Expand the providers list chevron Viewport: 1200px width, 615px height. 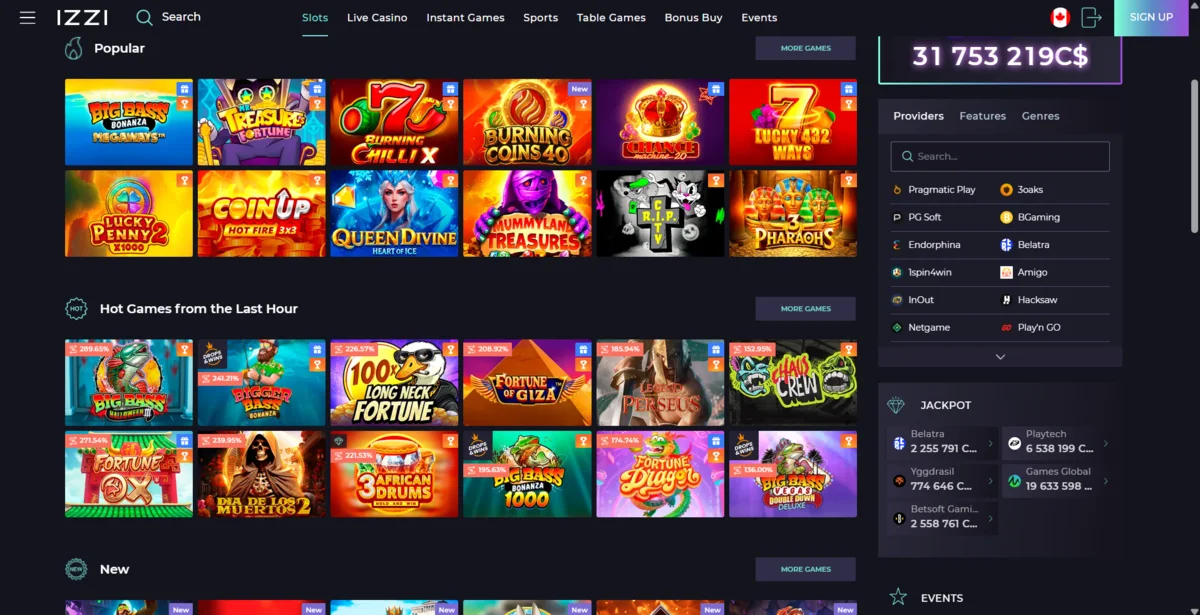[1000, 356]
